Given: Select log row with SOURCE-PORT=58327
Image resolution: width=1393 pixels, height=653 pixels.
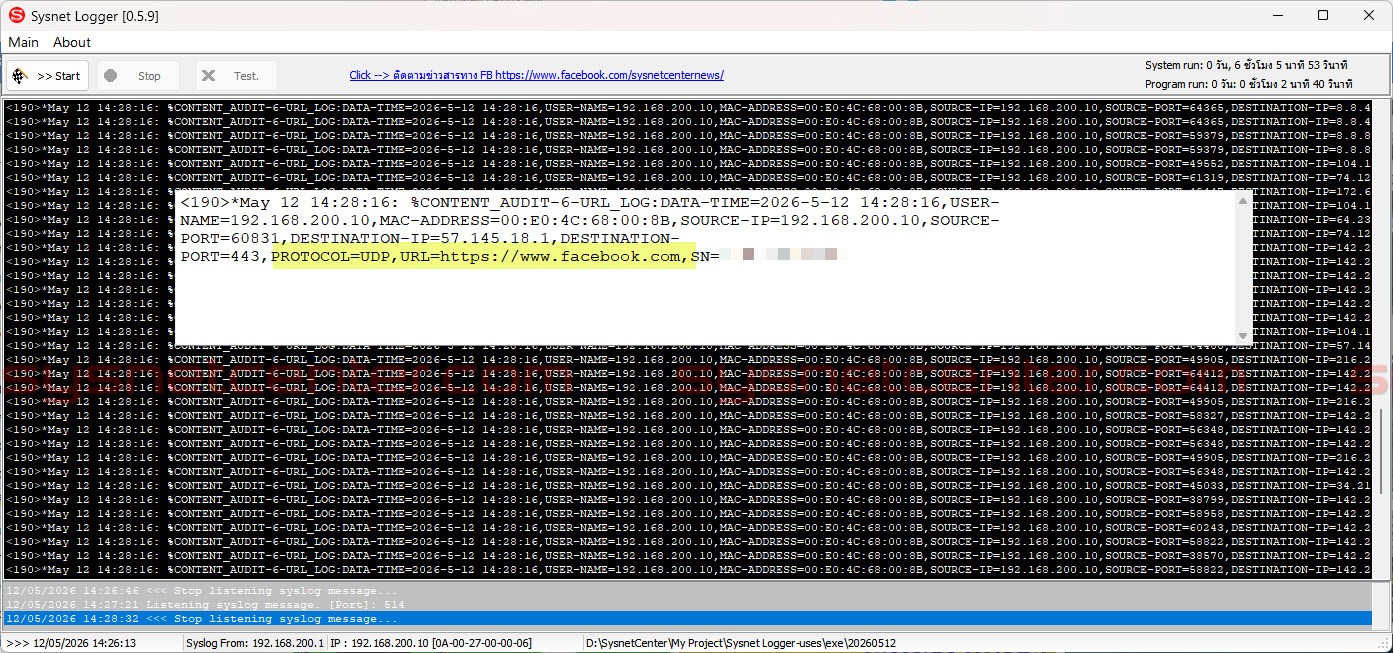Looking at the screenshot, I should coord(688,416).
